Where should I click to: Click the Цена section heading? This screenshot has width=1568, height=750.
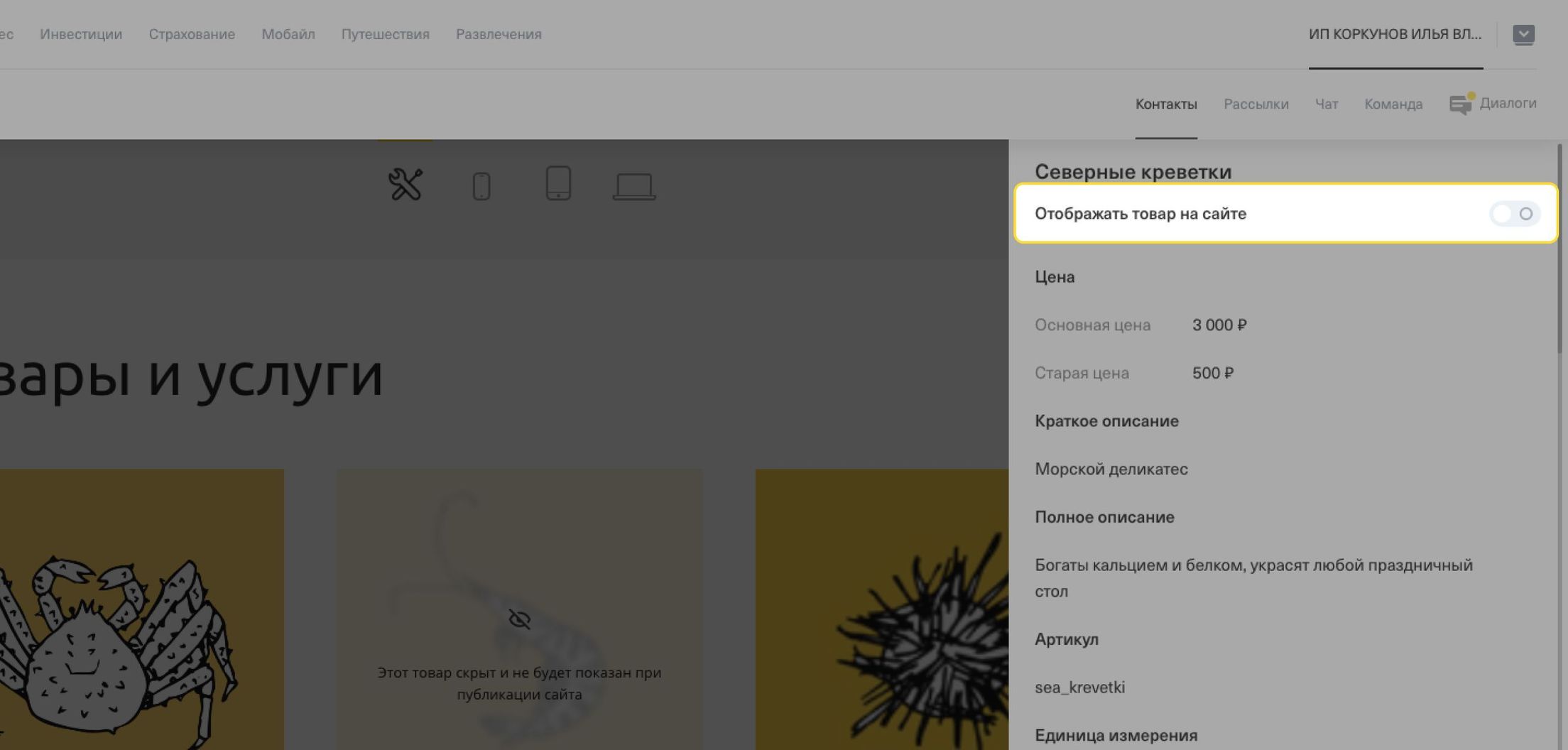1055,277
